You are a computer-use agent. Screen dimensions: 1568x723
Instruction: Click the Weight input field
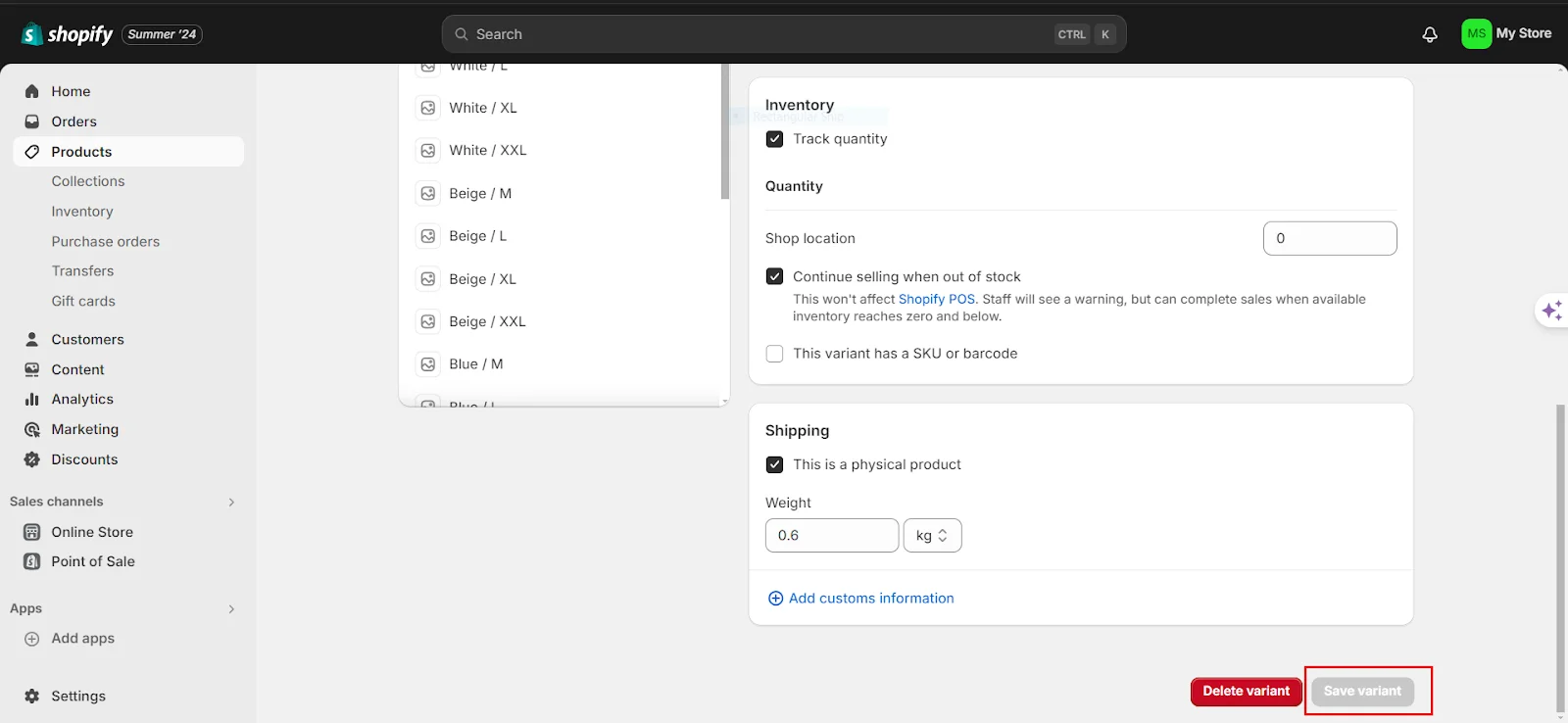832,536
